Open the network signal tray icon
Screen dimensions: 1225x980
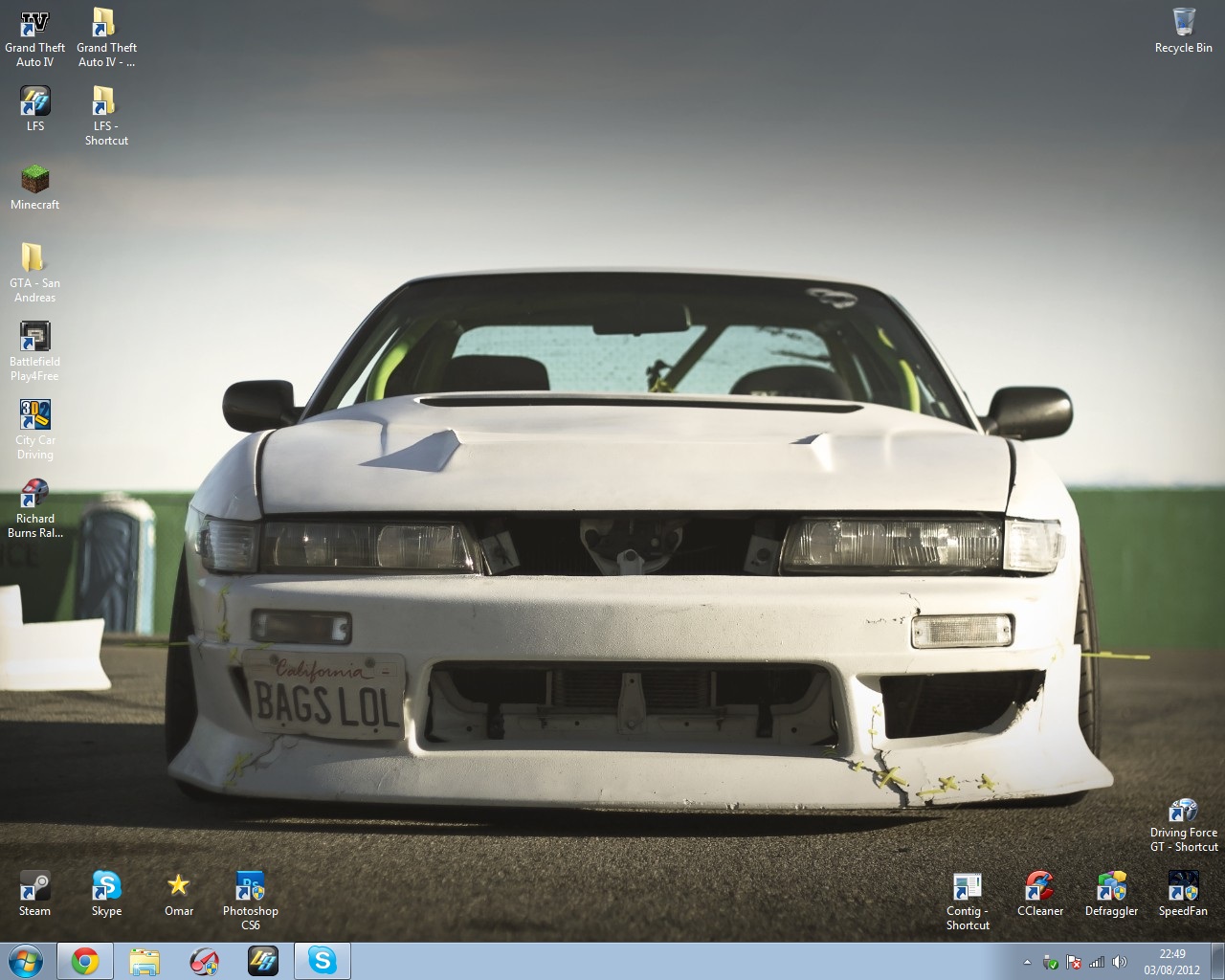point(1097,962)
